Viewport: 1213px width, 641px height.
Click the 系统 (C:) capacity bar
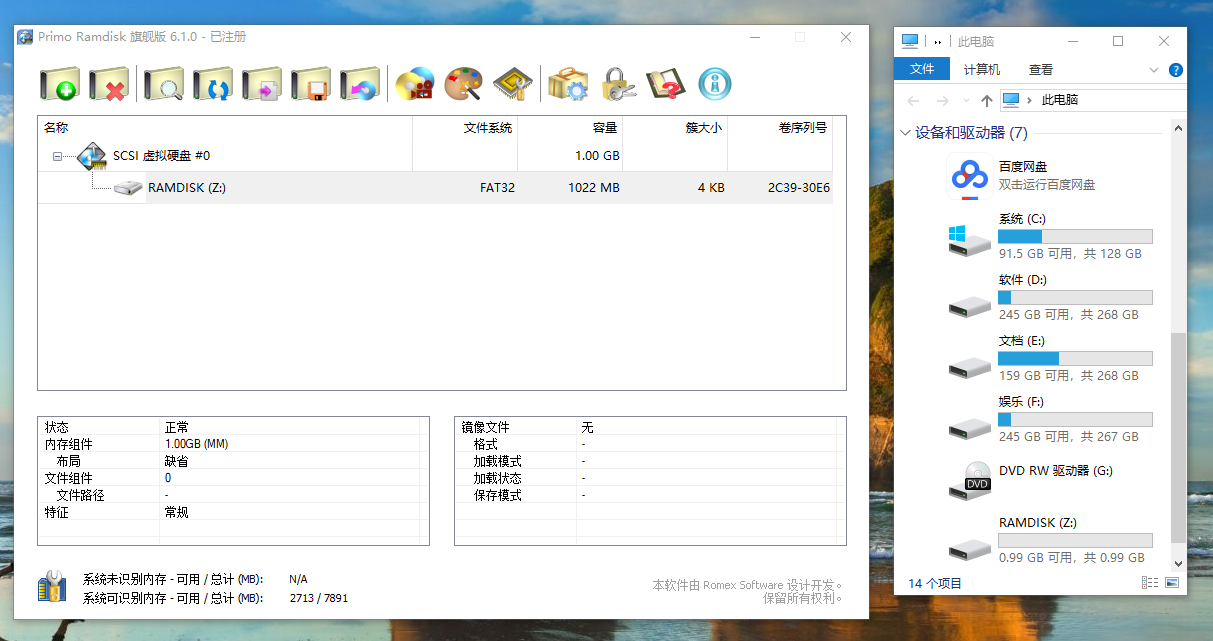[1075, 236]
